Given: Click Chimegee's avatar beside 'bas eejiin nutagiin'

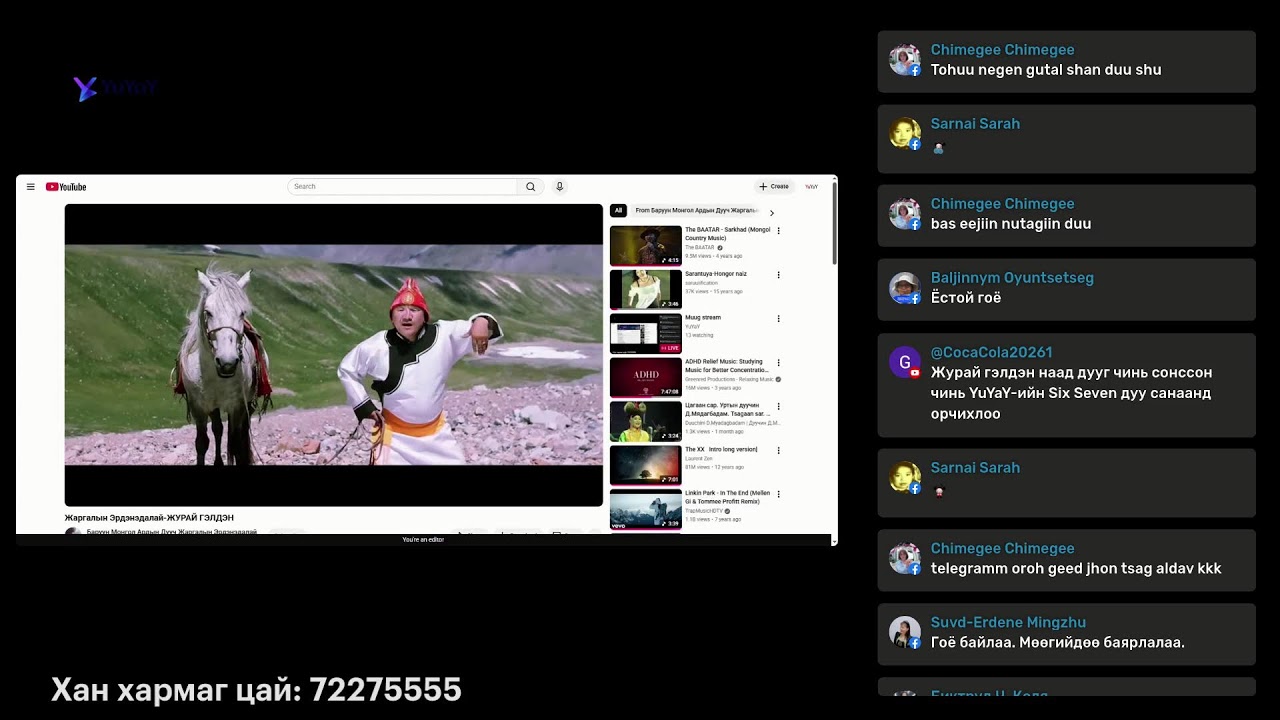Looking at the screenshot, I should [x=905, y=214].
